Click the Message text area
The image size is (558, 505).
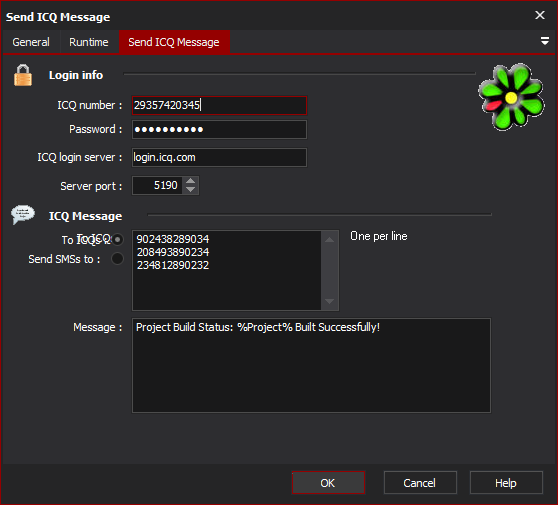tap(311, 365)
